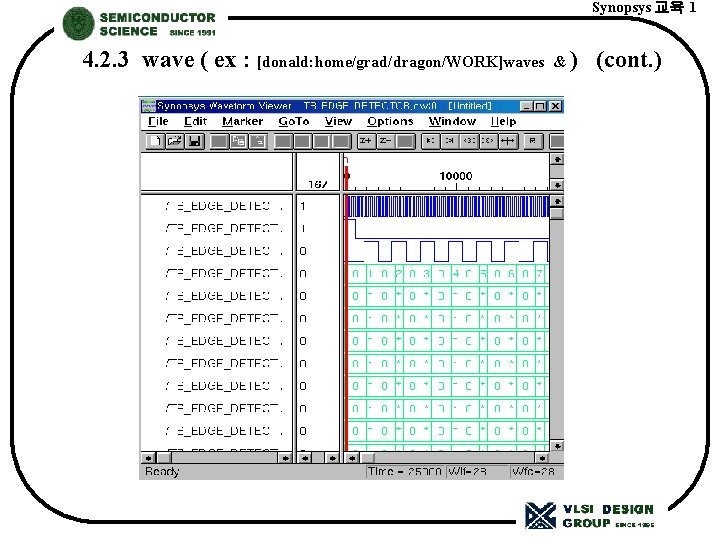Viewport: 720px width, 540px height.
Task: Click the Save diskette toolbar icon
Action: pyautogui.click(x=194, y=141)
